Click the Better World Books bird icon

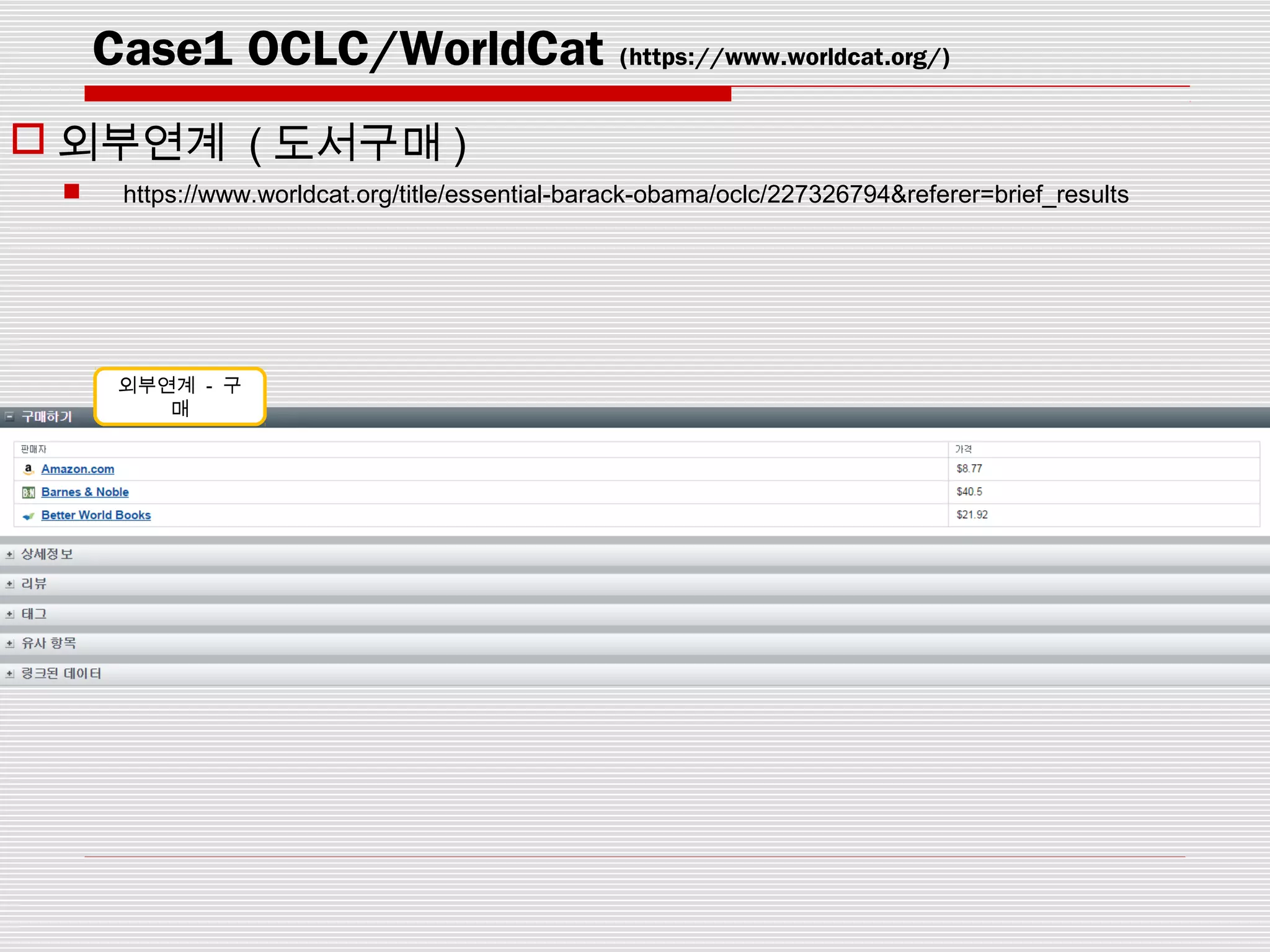point(29,516)
